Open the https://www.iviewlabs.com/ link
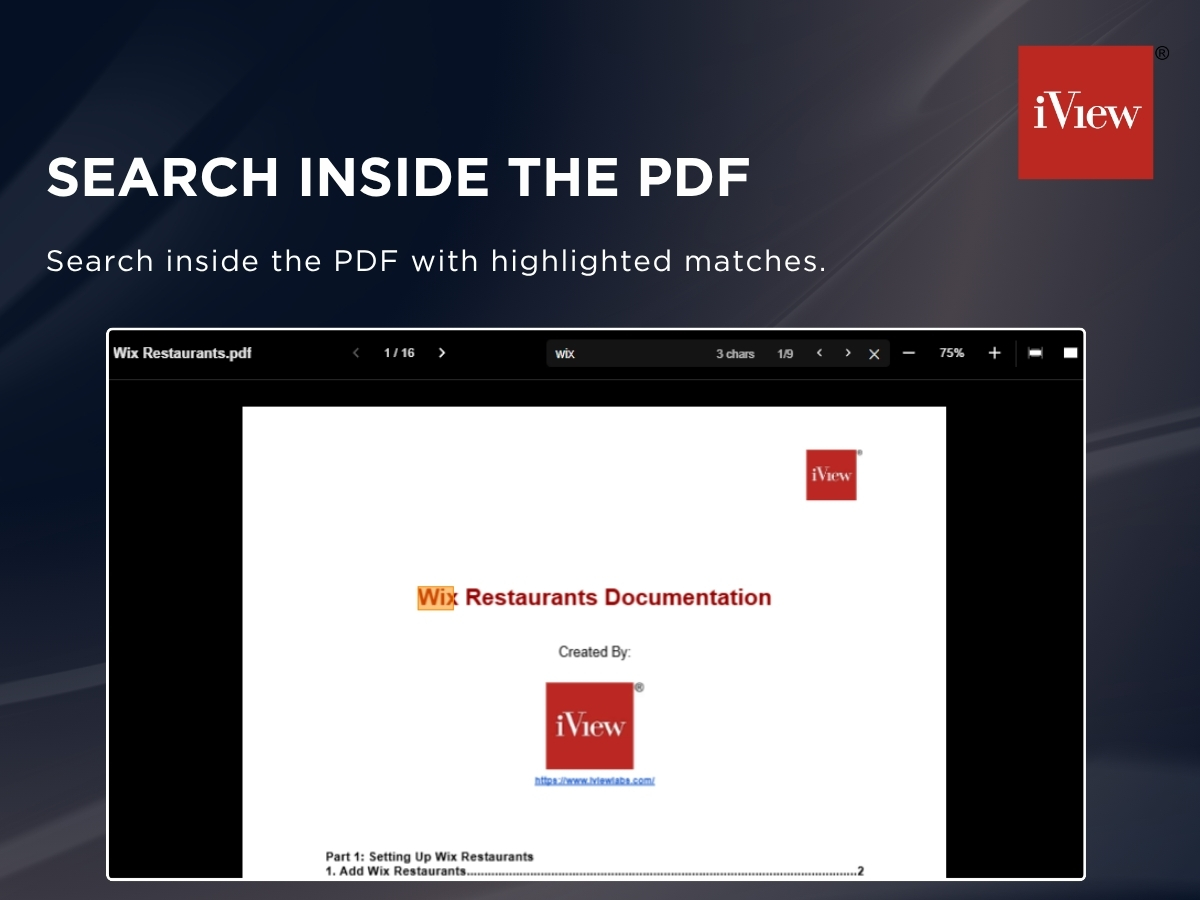 pos(595,781)
